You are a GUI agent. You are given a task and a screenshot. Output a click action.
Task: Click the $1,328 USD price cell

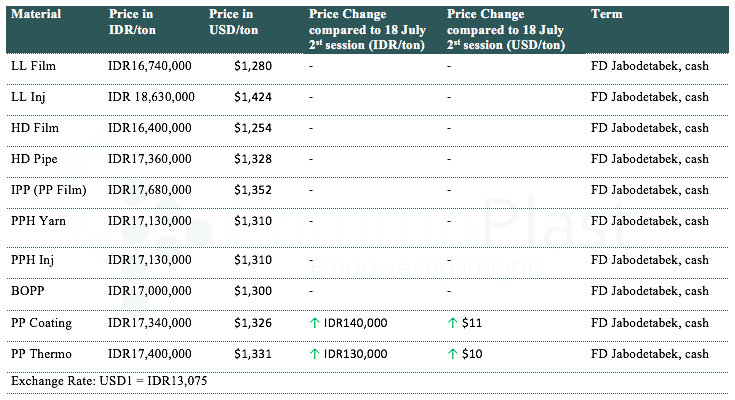[x=252, y=159]
